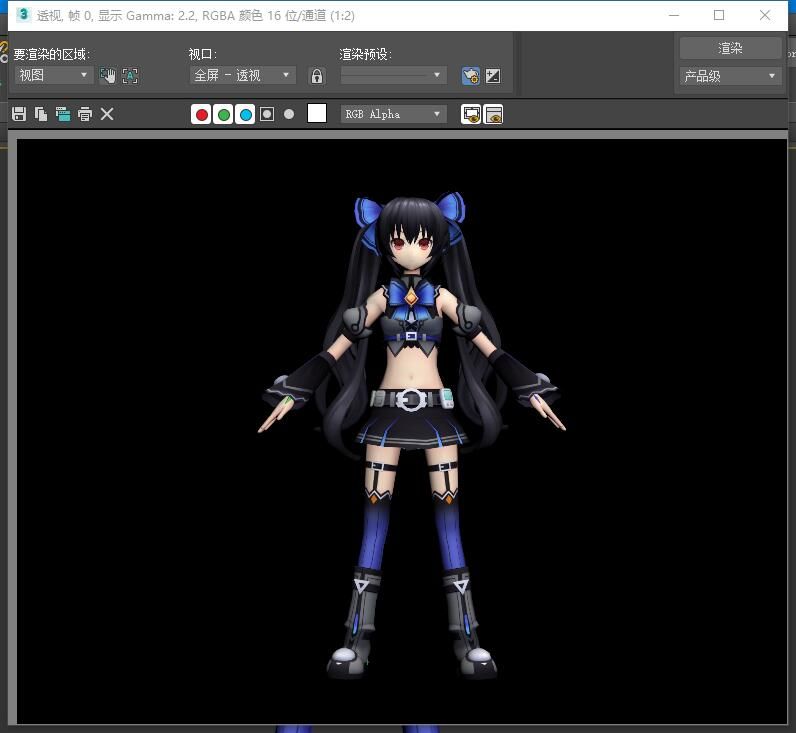
Task: Open the environment and effects exposure icon
Action: (492, 76)
